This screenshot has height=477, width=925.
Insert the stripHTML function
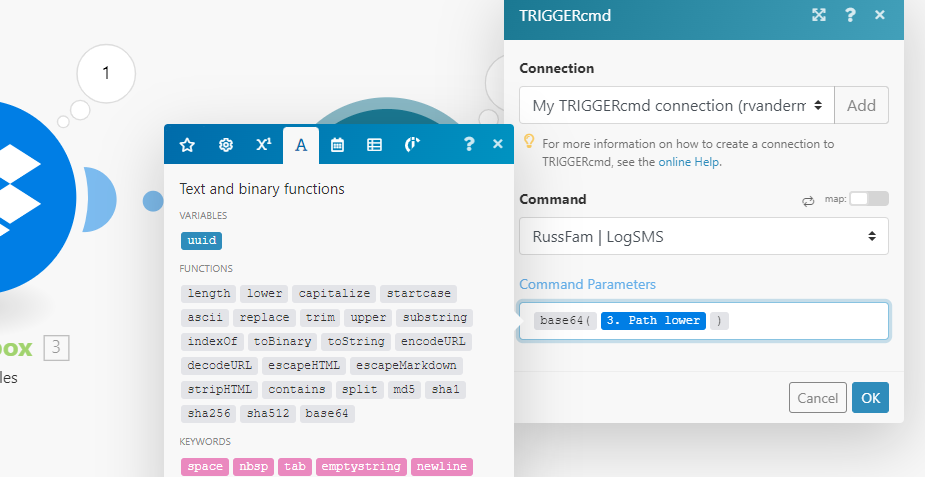(219, 390)
